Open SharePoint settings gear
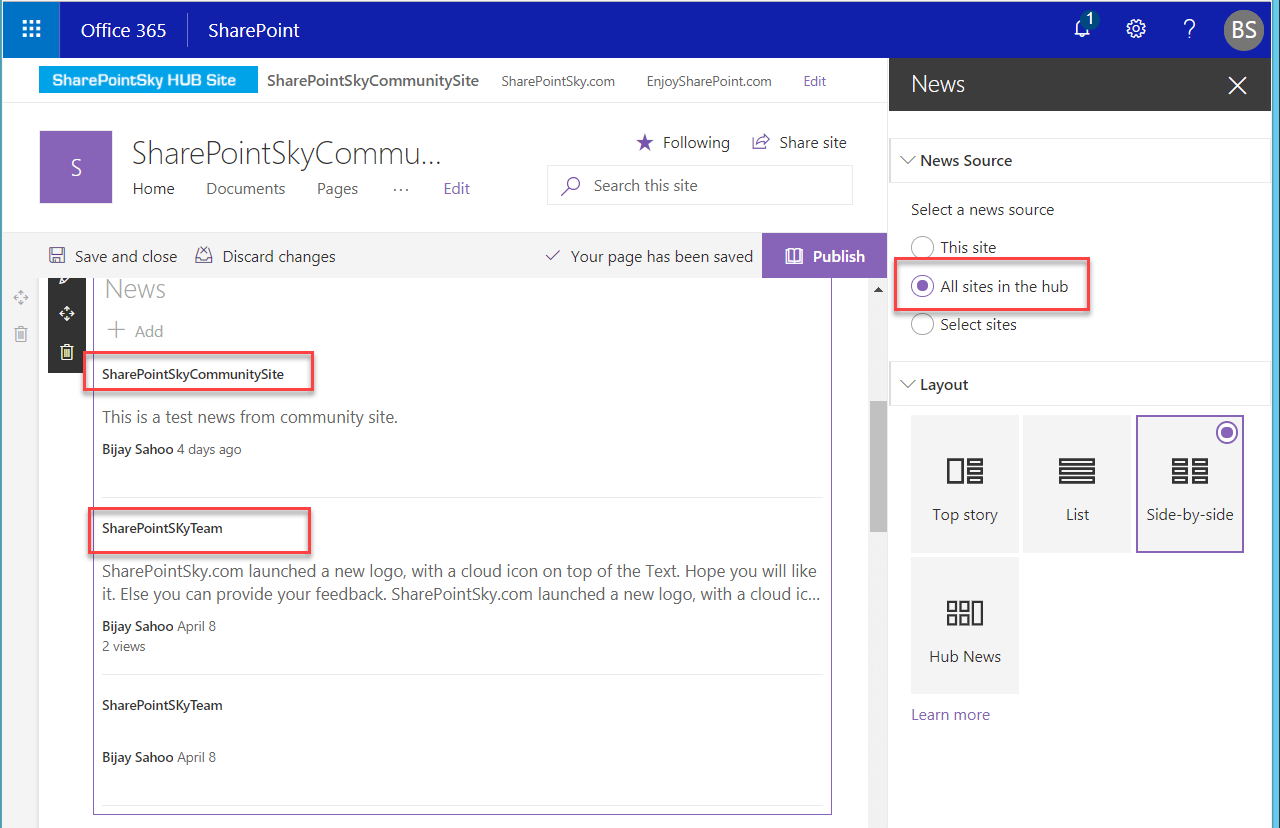Viewport: 1280px width, 828px height. coord(1135,29)
